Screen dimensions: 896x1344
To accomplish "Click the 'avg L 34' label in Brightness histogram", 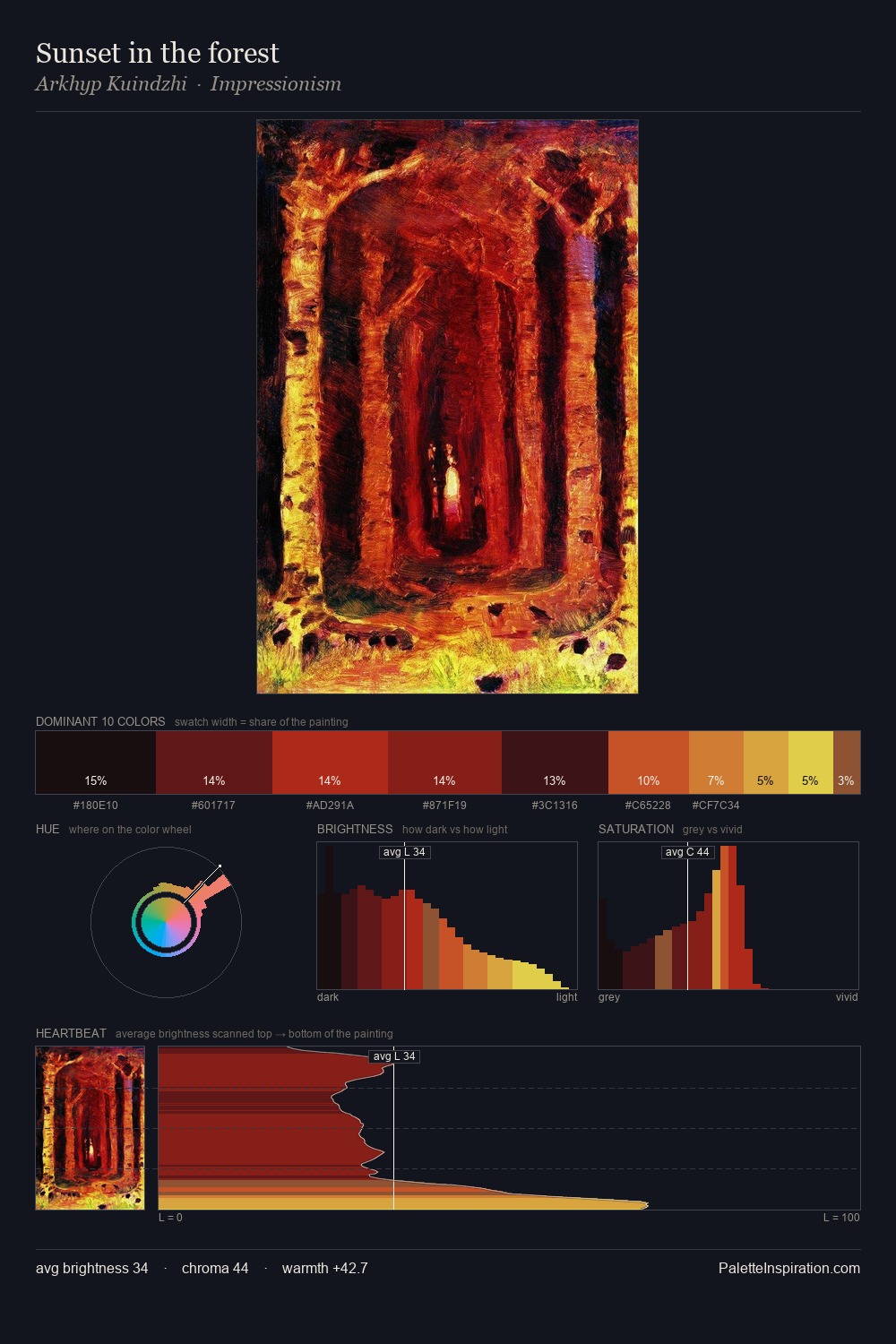I will point(404,852).
